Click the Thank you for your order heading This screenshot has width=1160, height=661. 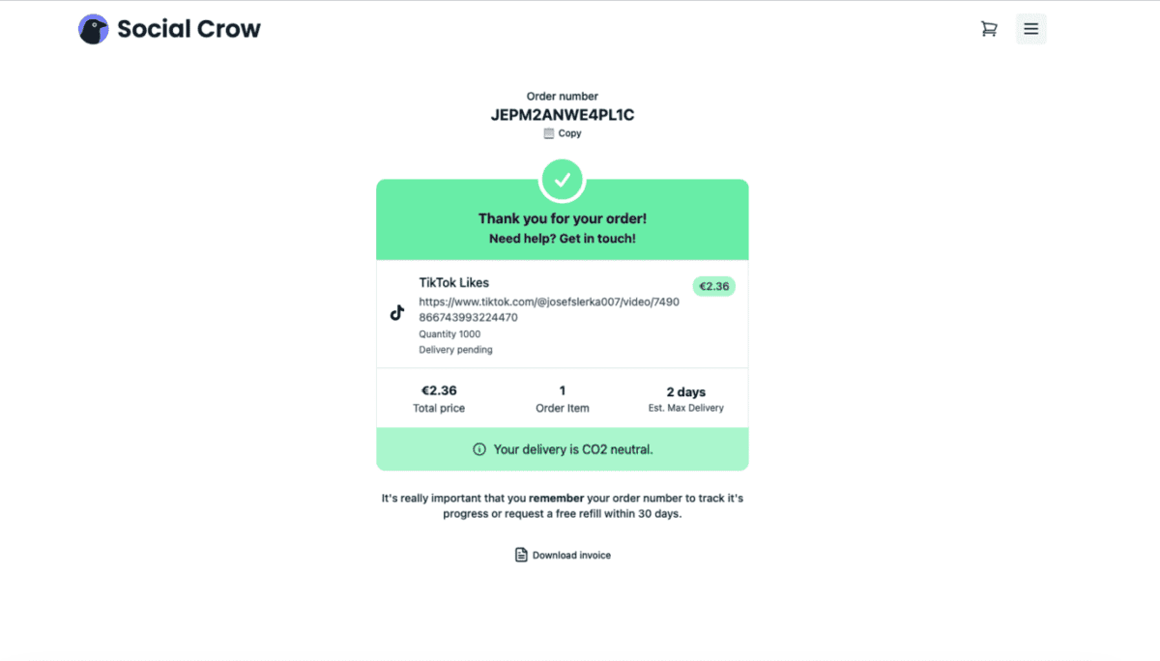562,219
